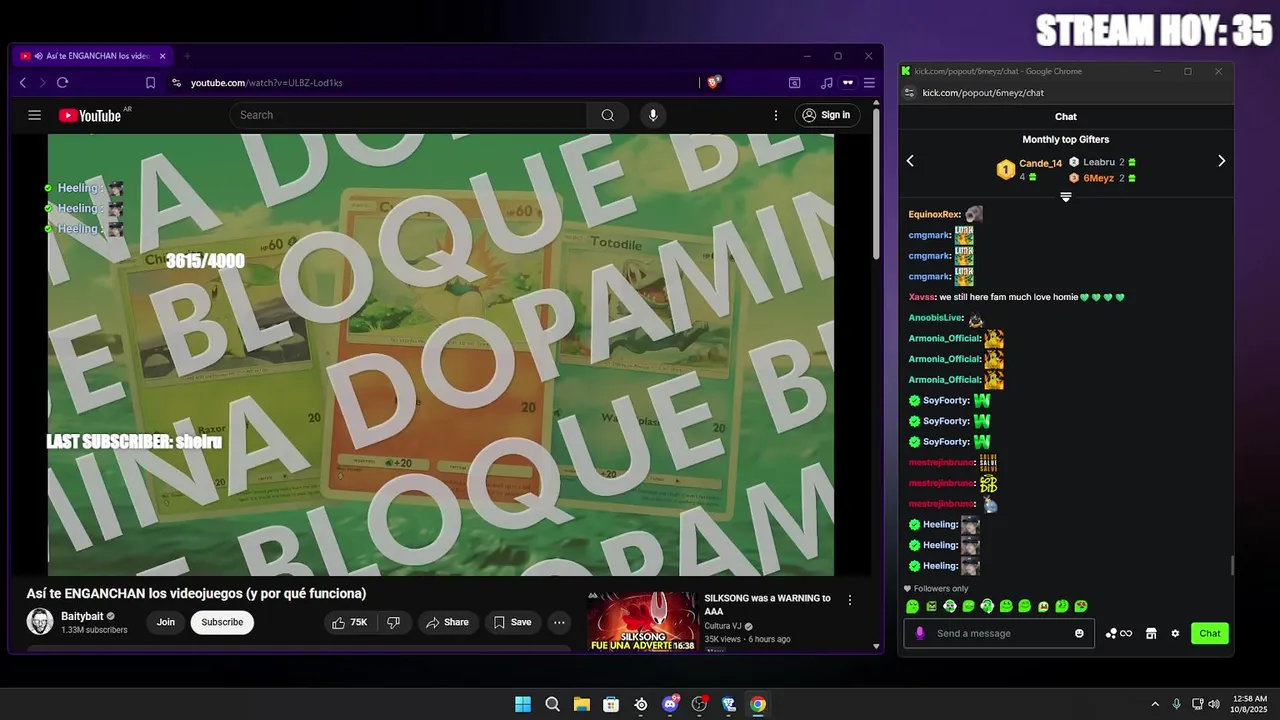Open Windows taskbar search

[x=552, y=704]
